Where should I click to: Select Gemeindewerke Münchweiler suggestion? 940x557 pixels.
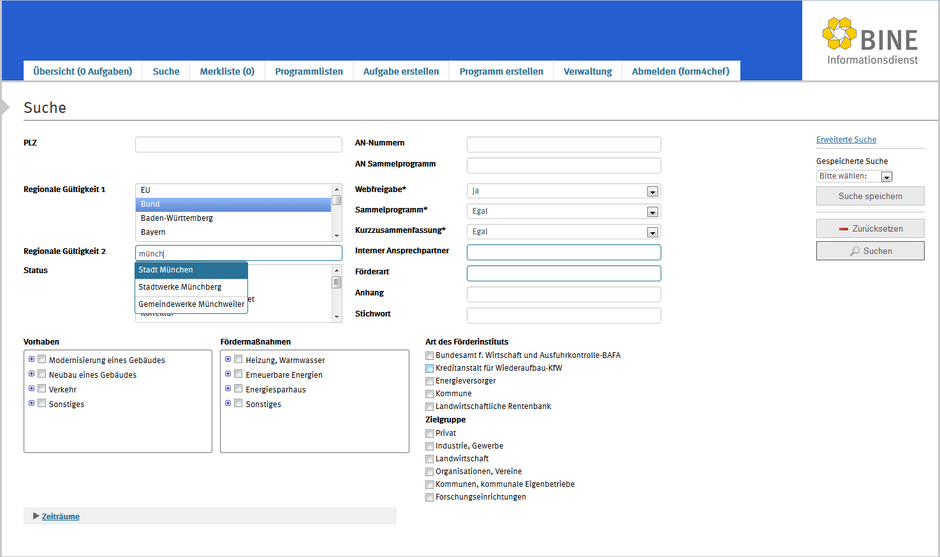(x=191, y=304)
